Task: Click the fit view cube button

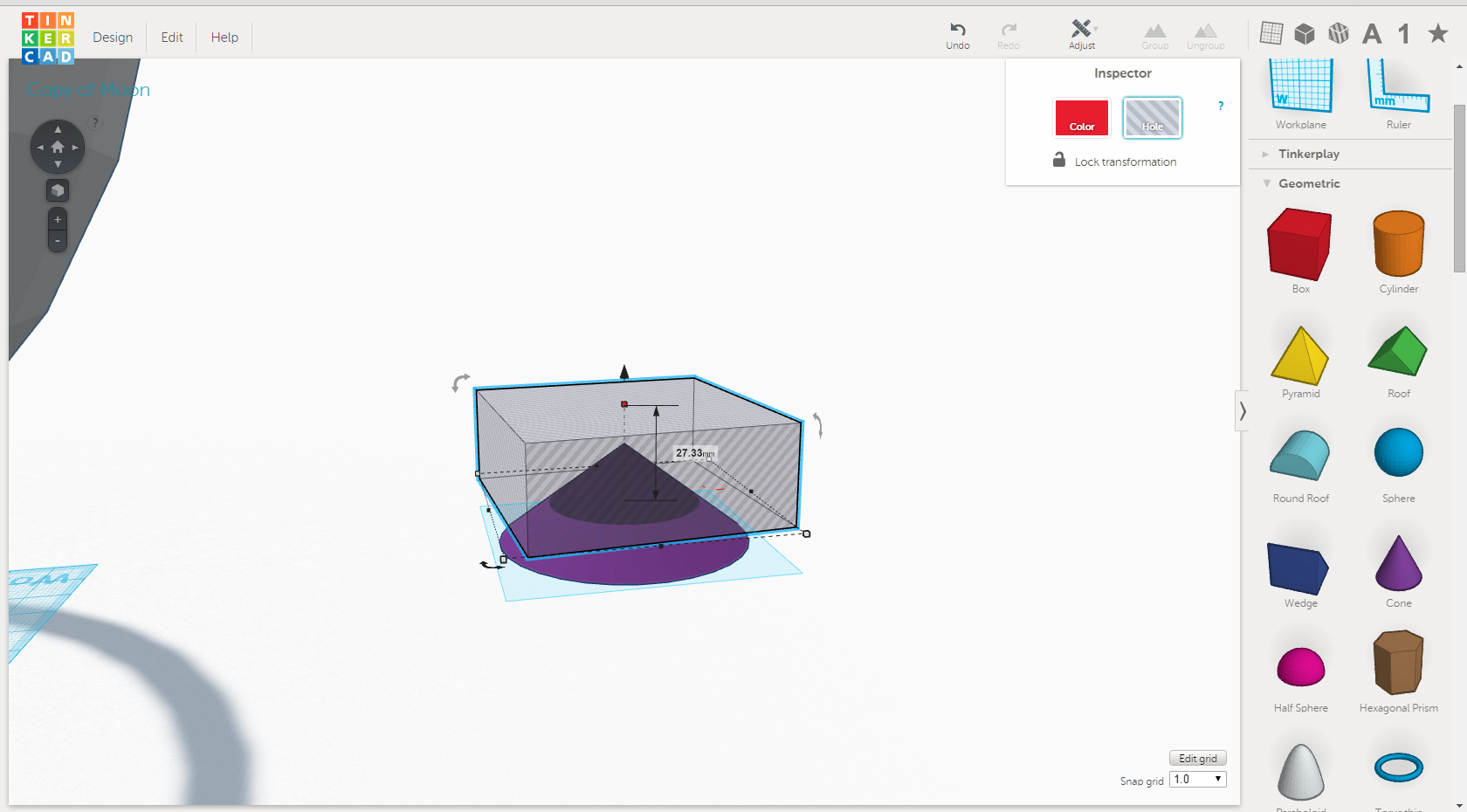Action: [58, 190]
